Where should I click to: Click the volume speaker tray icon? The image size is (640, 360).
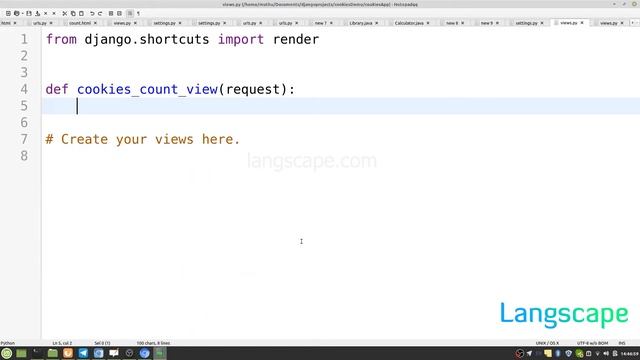click(606, 353)
